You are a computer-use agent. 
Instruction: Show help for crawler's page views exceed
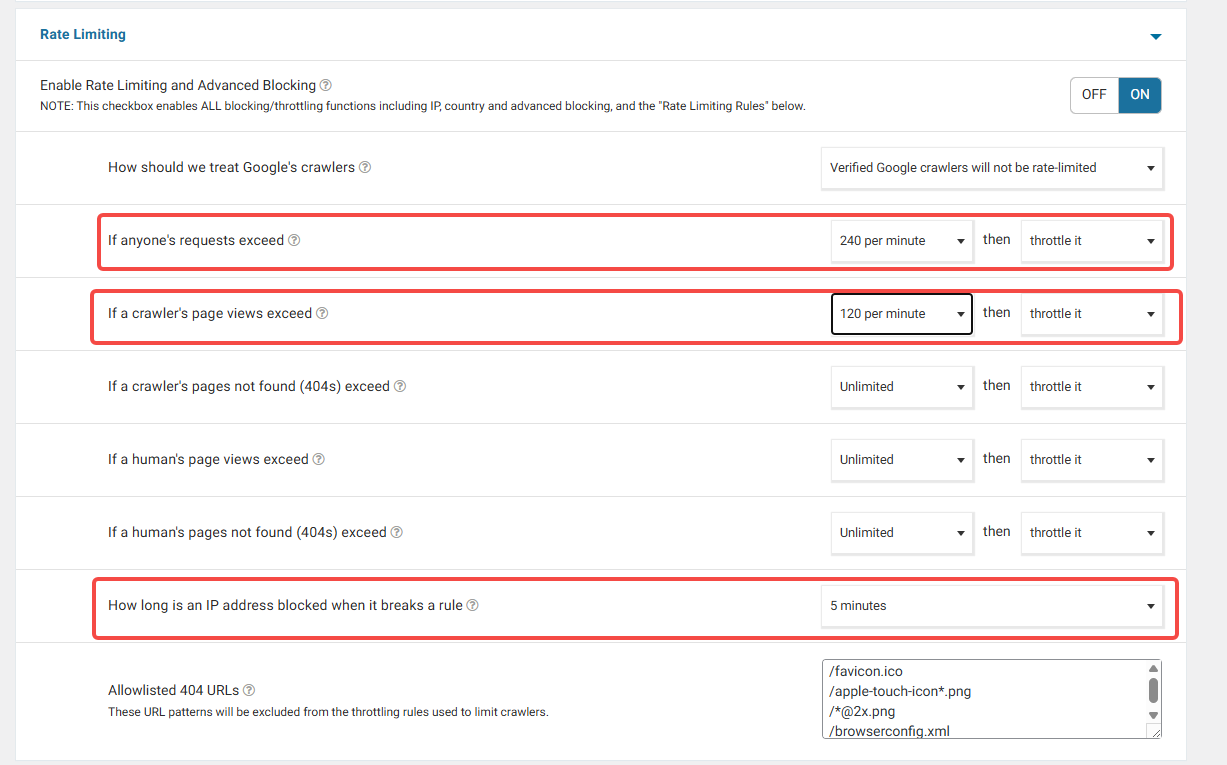pyautogui.click(x=322, y=314)
